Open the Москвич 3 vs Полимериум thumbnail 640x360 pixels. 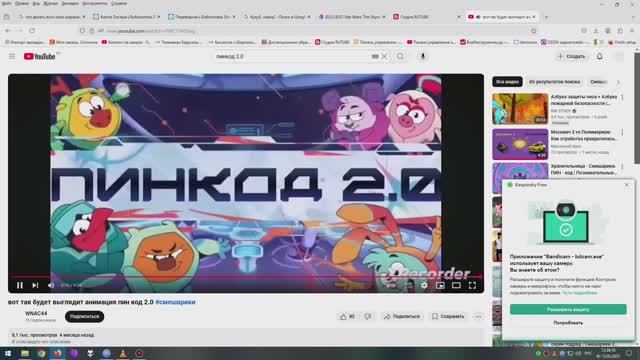(520, 144)
